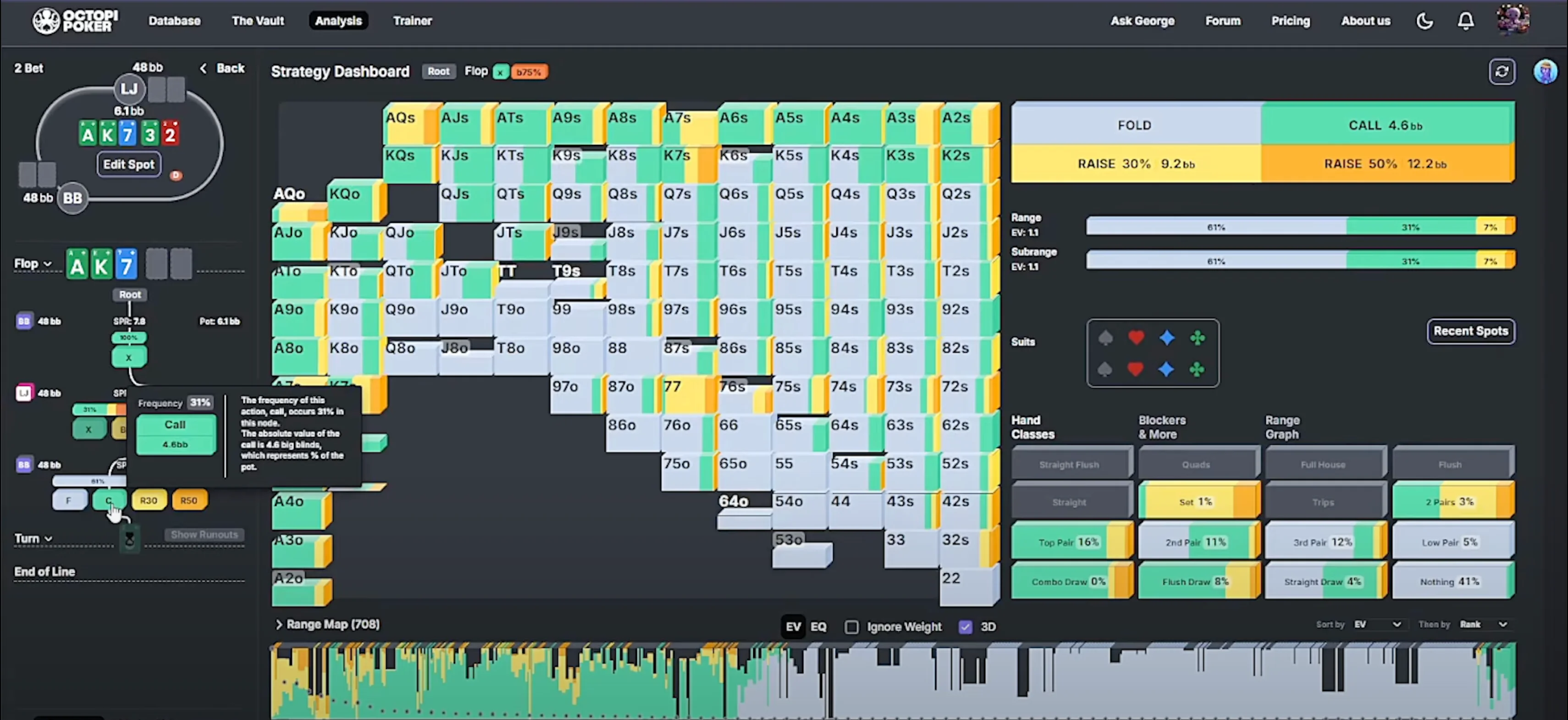Switch range map to EQ mode
The width and height of the screenshot is (1568, 720).
(x=818, y=627)
